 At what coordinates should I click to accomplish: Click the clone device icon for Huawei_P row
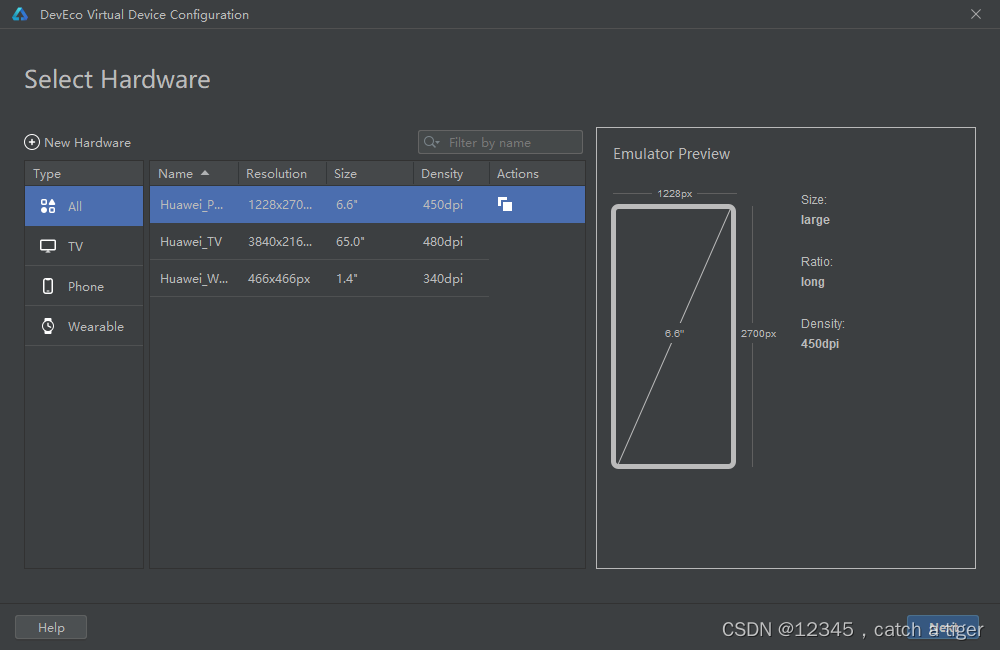(x=504, y=204)
